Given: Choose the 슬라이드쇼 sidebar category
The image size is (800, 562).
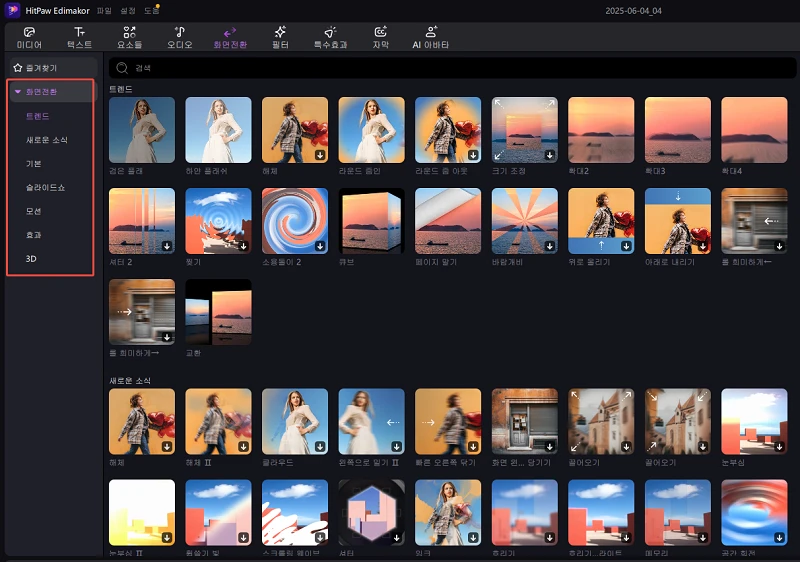Looking at the screenshot, I should tap(46, 187).
